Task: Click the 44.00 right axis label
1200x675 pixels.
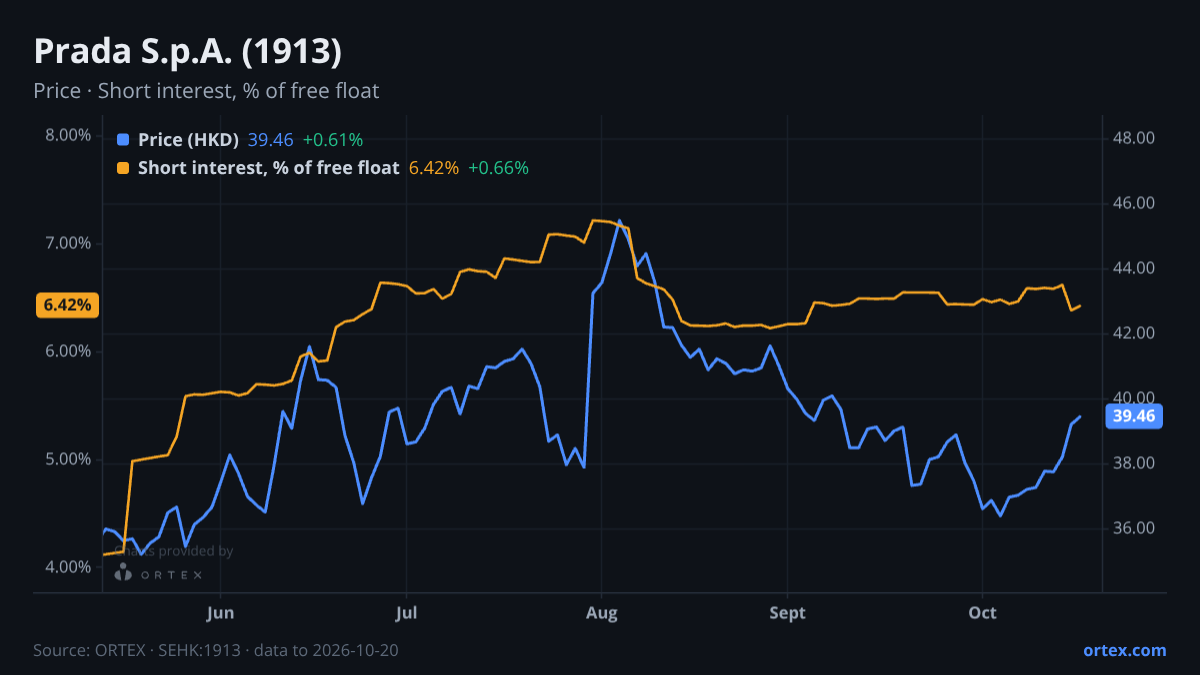Action: point(1134,269)
